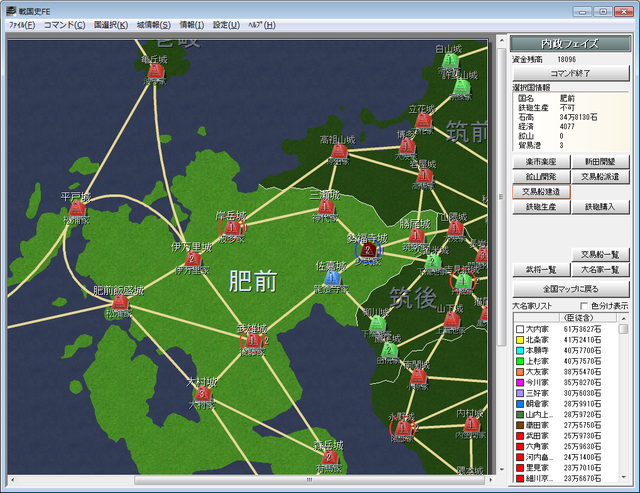
Task: Open the 城情報(S) menu
Action: 154,25
